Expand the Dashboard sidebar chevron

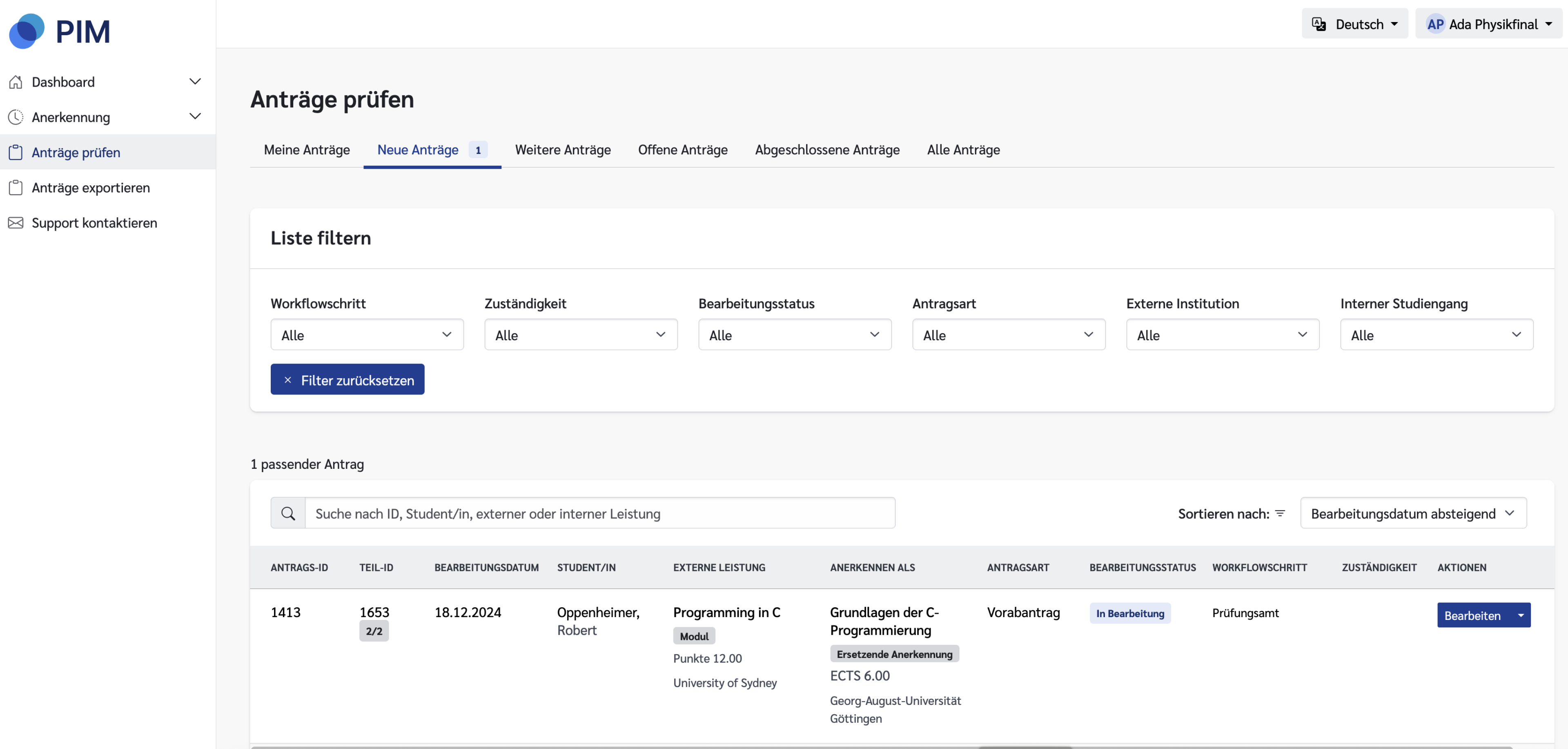(x=195, y=82)
